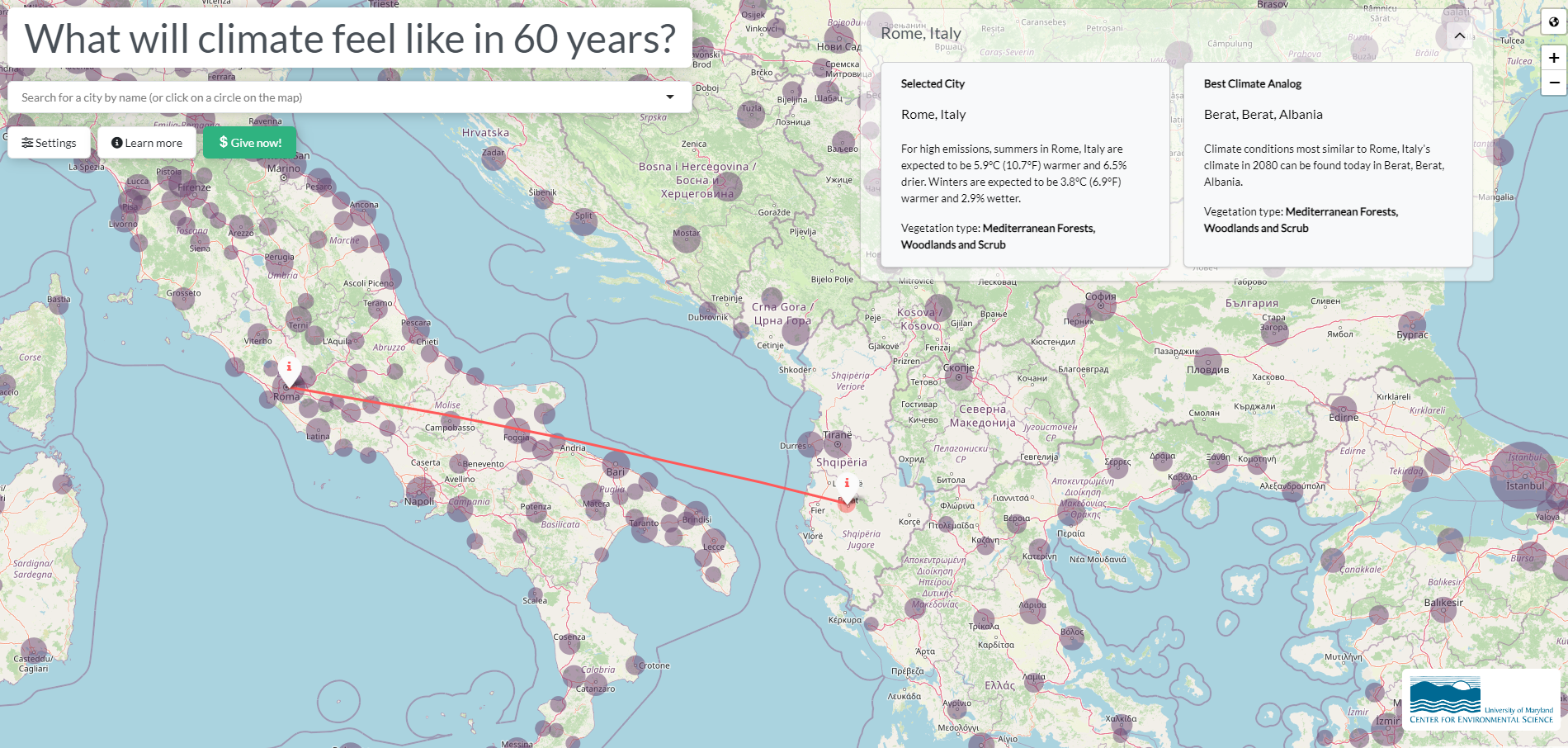The image size is (1568, 748).
Task: Open the city search dropdown arrow
Action: tap(670, 97)
